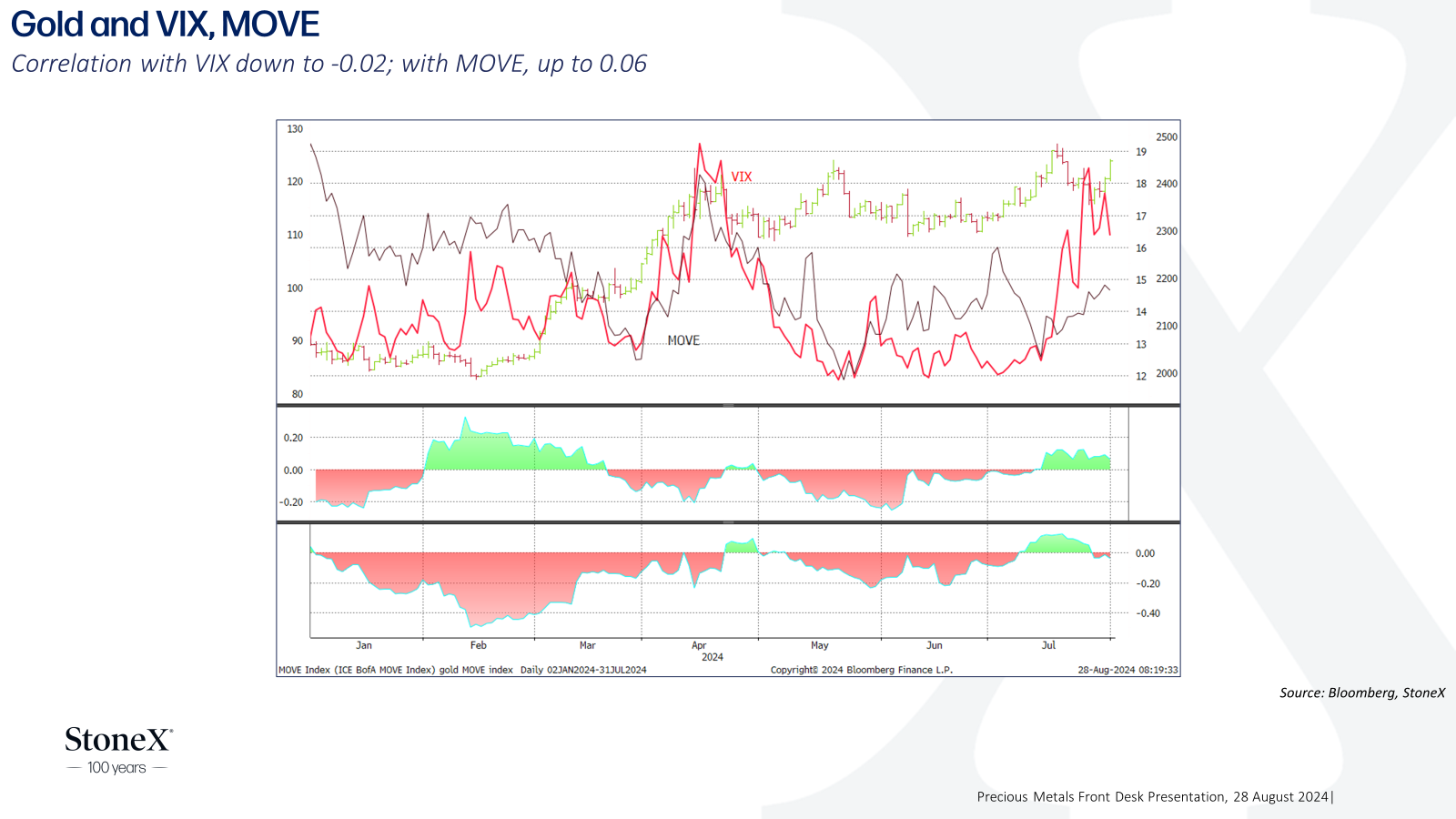
Task: Click the "2400" gold price axis value
Action: click(1167, 184)
